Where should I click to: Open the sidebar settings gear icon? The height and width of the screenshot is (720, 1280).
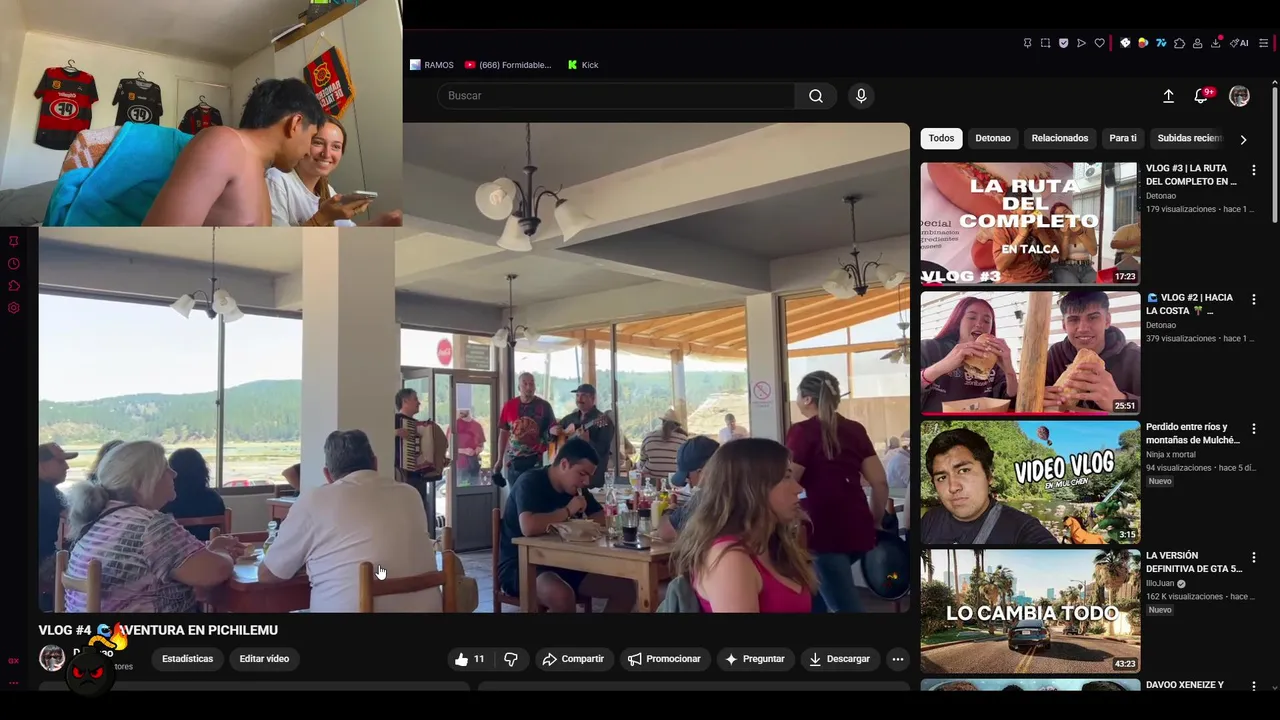tap(14, 308)
